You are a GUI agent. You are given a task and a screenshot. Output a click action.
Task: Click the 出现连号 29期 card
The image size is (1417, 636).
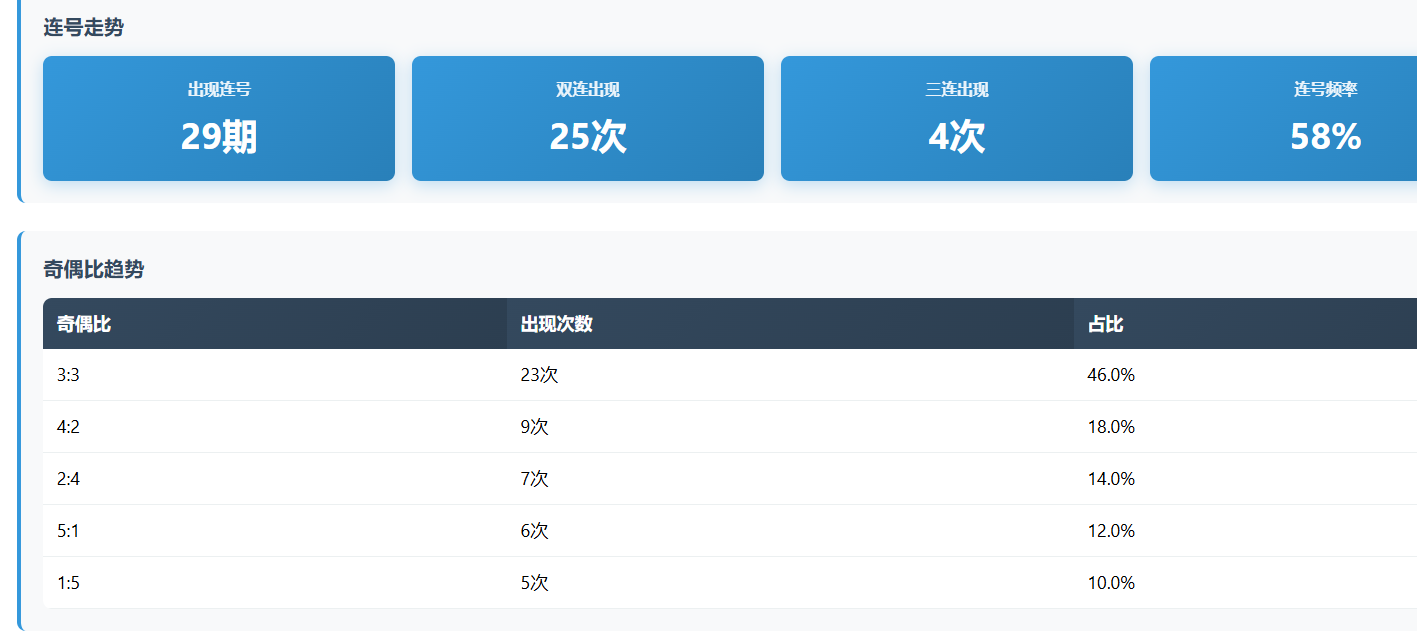pyautogui.click(x=219, y=119)
